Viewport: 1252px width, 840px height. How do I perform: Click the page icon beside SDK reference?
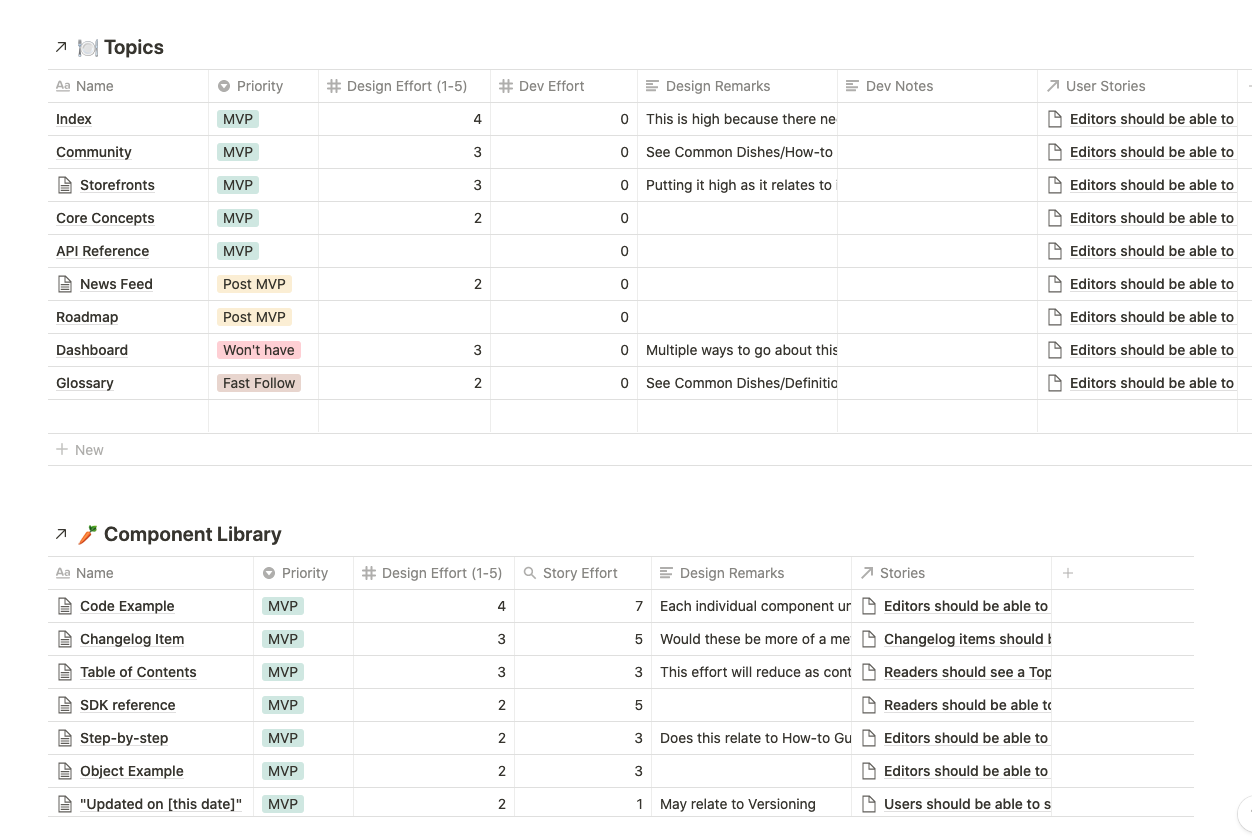tap(65, 705)
